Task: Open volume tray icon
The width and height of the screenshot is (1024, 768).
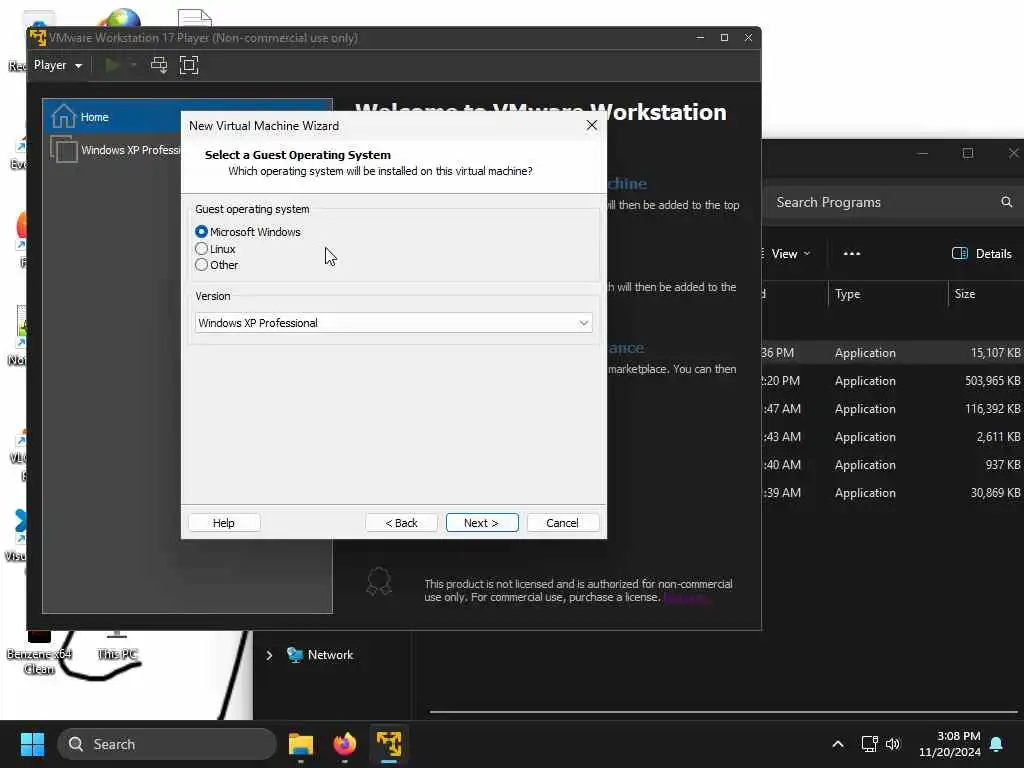Action: [893, 744]
